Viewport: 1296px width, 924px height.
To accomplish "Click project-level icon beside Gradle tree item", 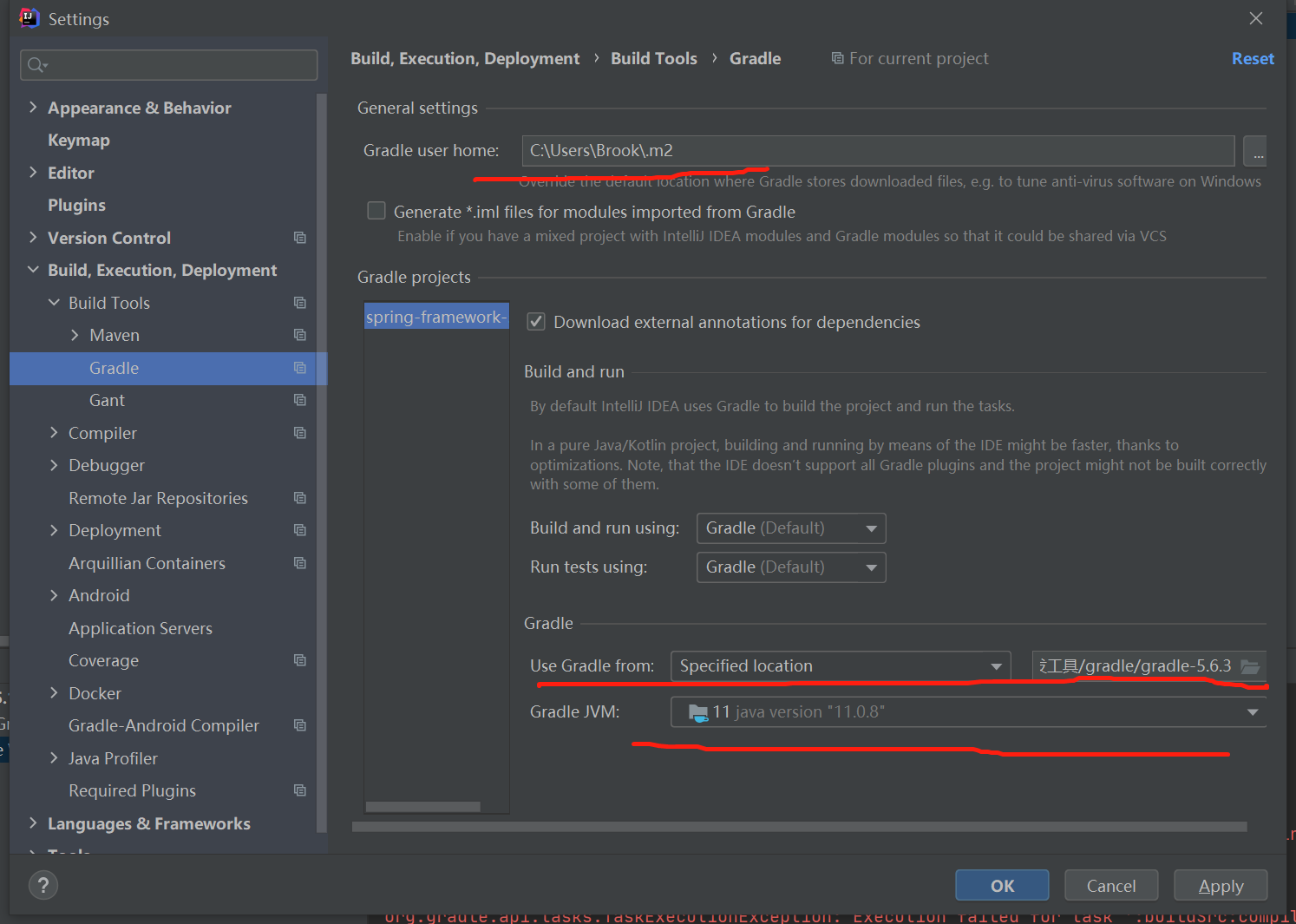I will [300, 368].
